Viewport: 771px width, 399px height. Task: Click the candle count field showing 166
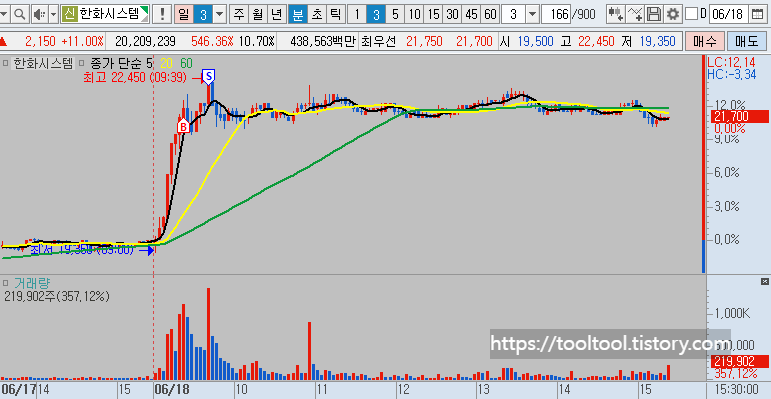click(556, 15)
